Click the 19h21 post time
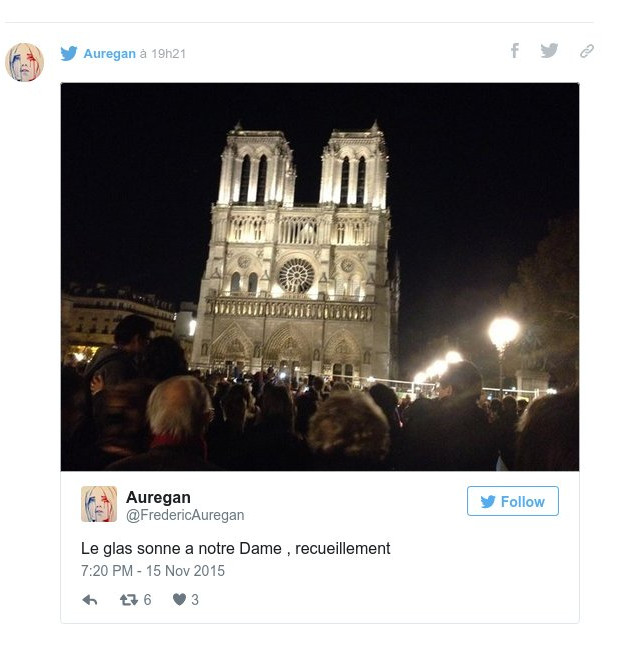The image size is (619, 645). point(168,54)
